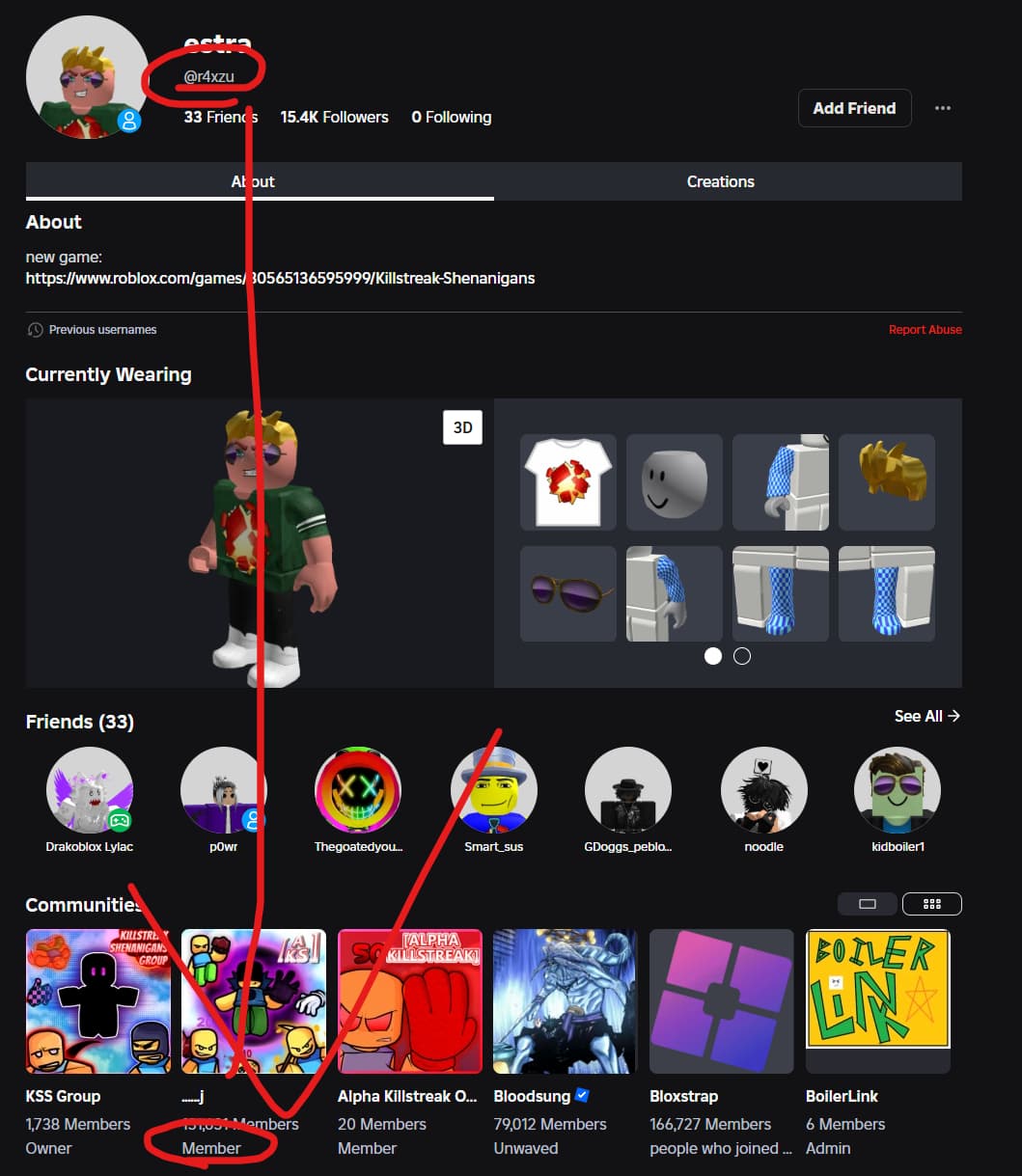Select the first wearing-items page dot

[x=713, y=656]
